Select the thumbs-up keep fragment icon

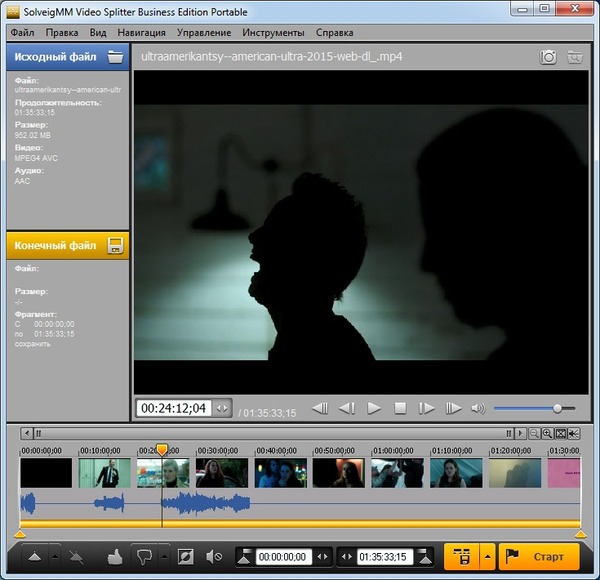click(x=114, y=556)
